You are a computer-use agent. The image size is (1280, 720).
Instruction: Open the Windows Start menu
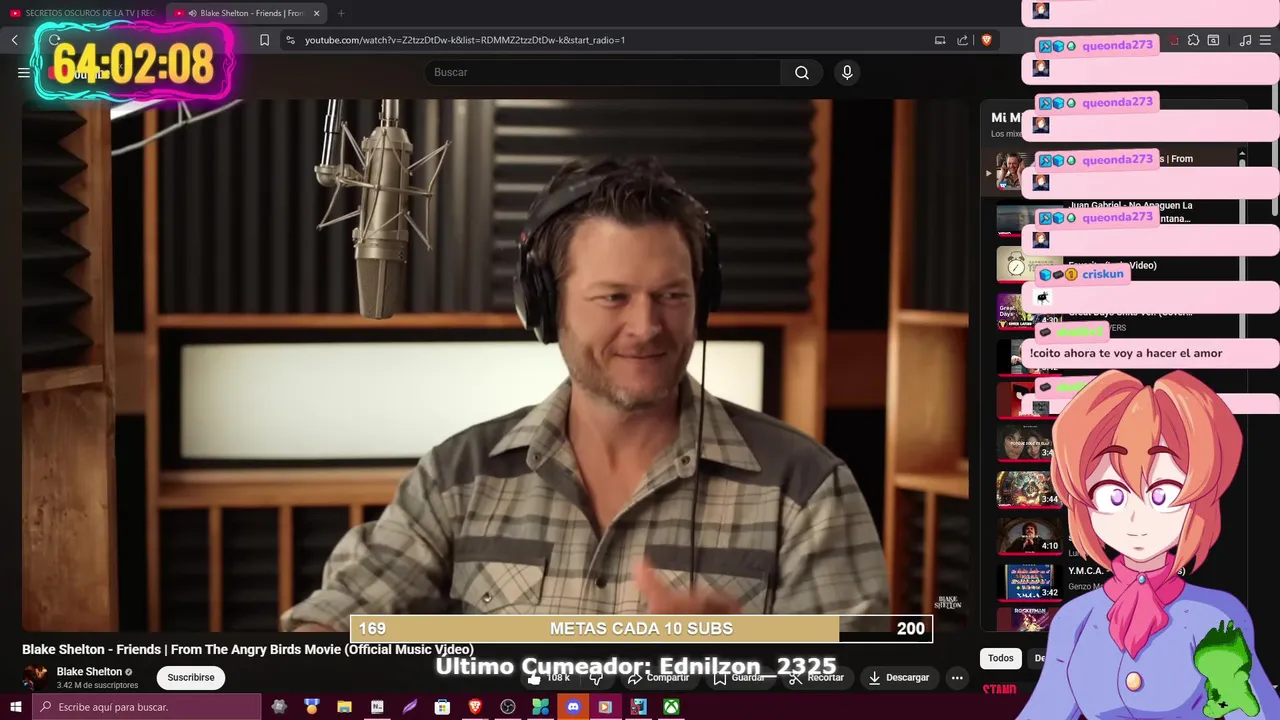coord(15,707)
